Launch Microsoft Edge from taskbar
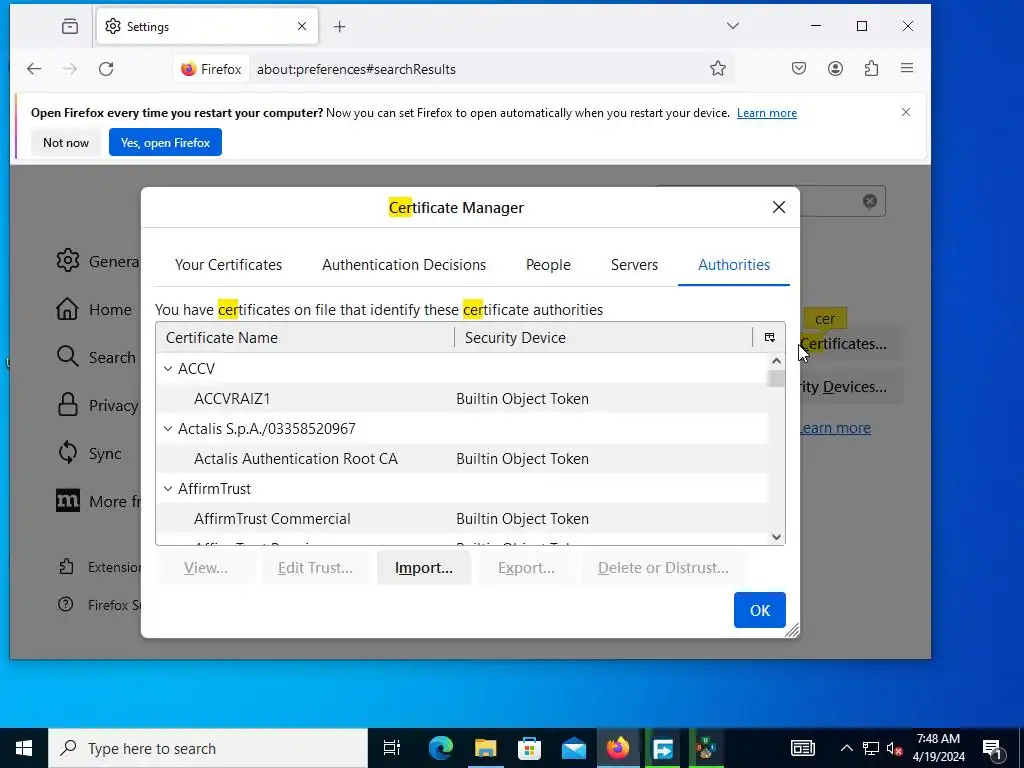Image resolution: width=1024 pixels, height=768 pixels. [441, 748]
